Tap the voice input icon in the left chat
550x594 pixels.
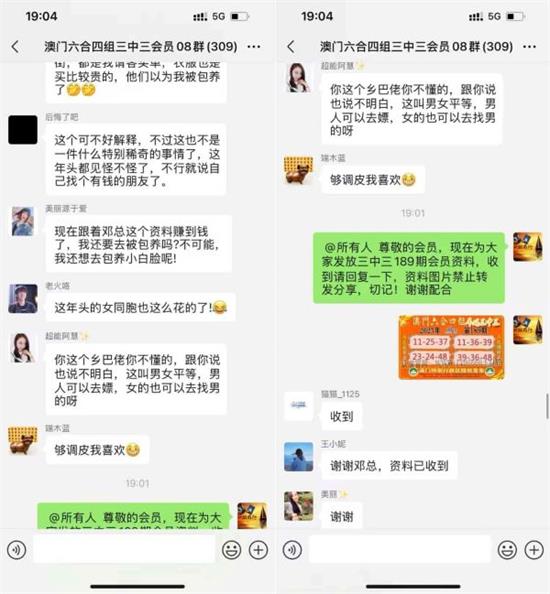pyautogui.click(x=16, y=550)
